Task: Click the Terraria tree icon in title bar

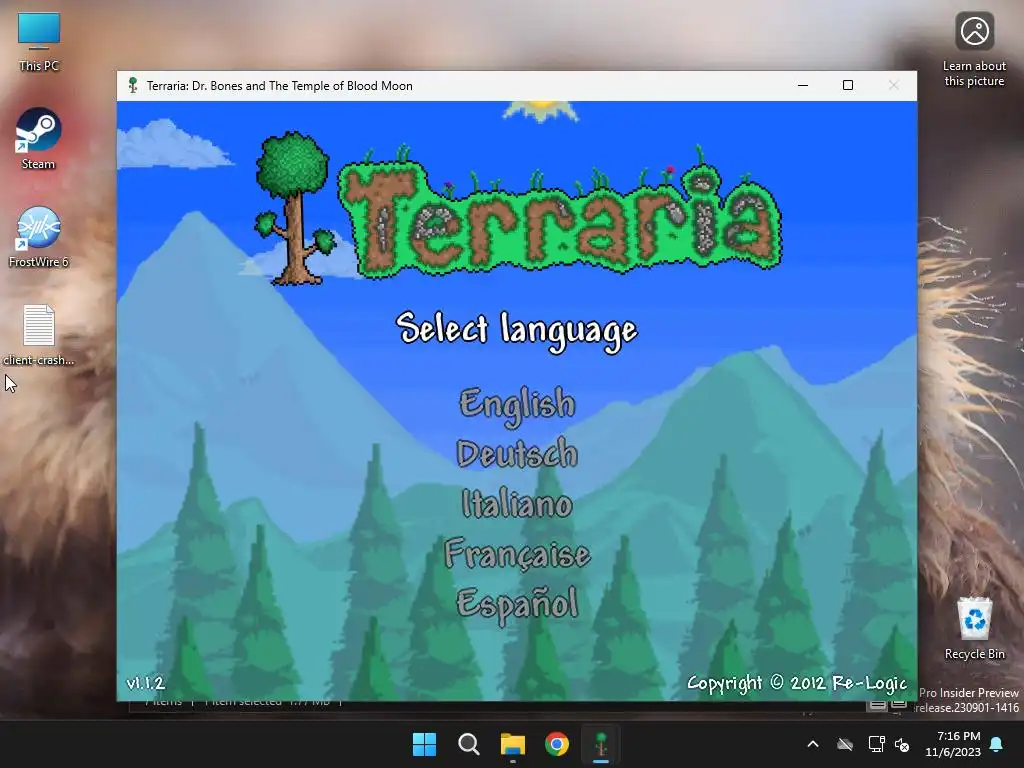Action: 133,86
